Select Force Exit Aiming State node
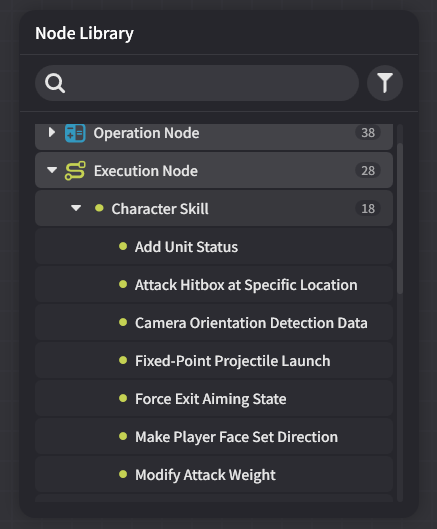Viewport: 437px width, 529px height. point(214,399)
